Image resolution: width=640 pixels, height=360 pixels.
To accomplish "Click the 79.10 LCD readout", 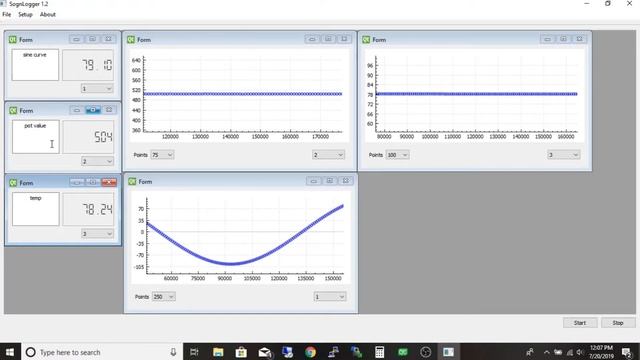I will 88,65.
